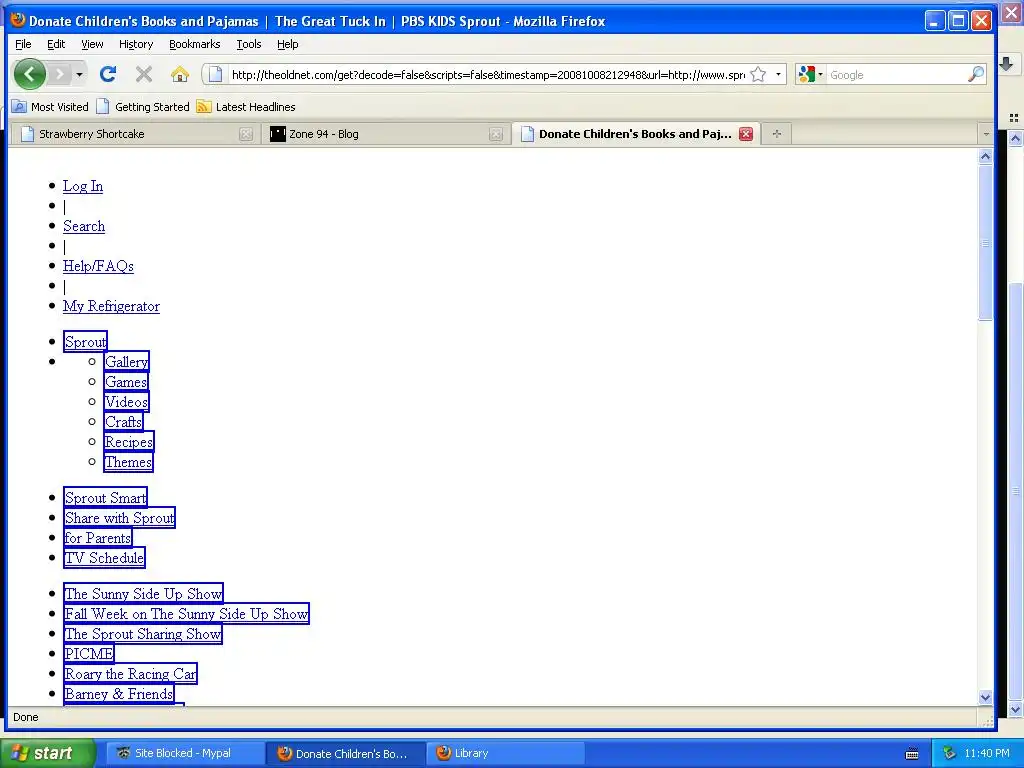Click the PICME link

[x=89, y=654]
